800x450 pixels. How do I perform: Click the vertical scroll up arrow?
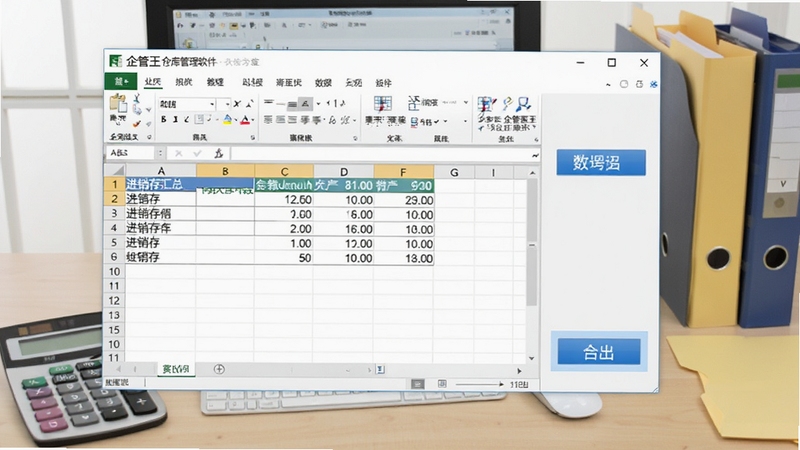tap(532, 173)
